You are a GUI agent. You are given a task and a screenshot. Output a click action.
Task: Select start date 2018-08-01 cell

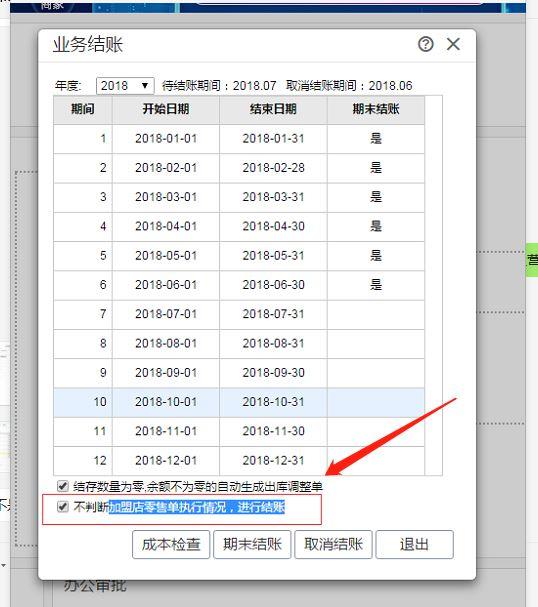coord(166,343)
